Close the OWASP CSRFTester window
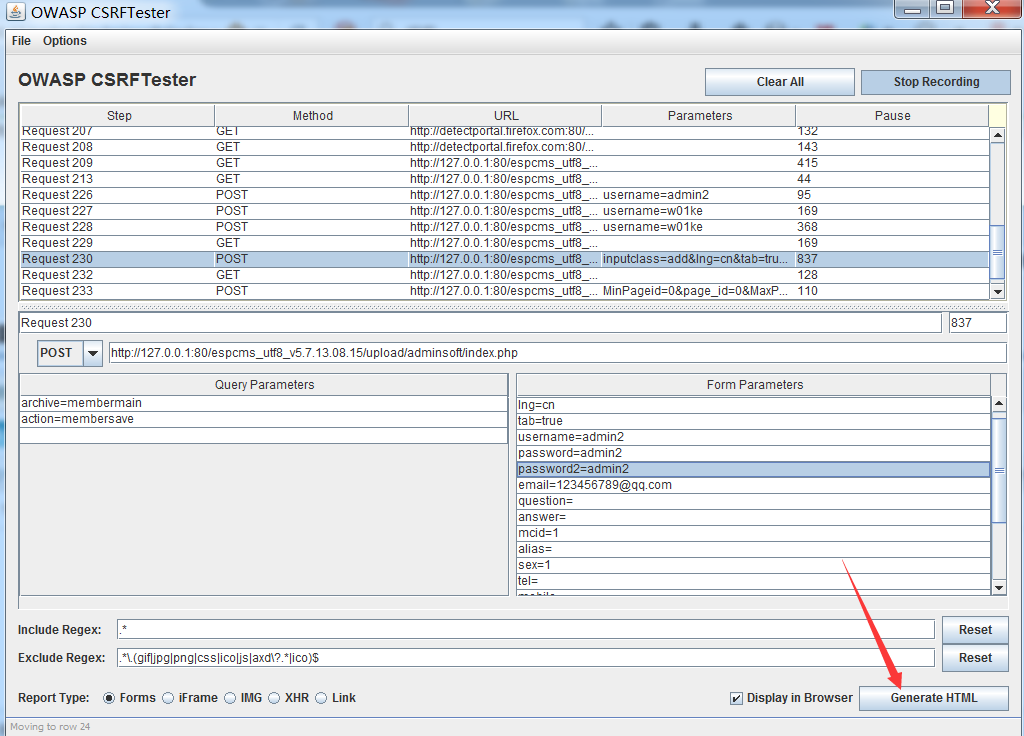Screen dimensions: 1024x736 [992, 8]
